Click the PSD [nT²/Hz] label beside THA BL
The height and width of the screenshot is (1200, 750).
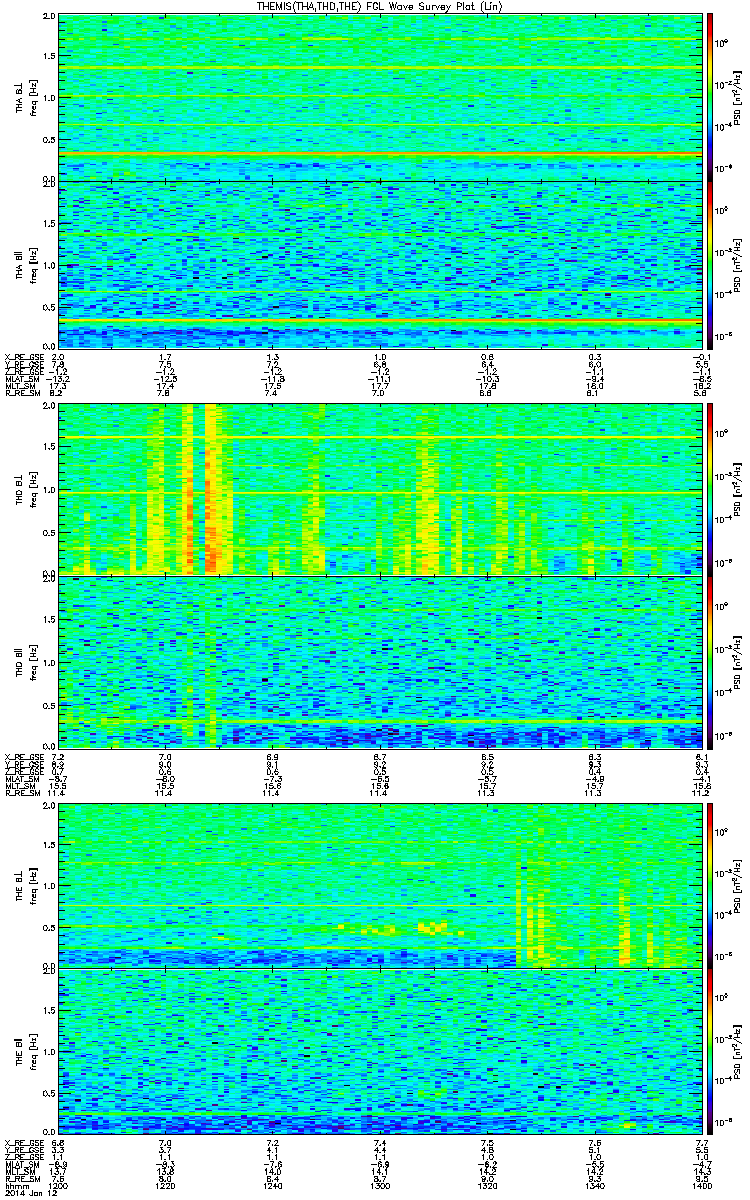[738, 97]
